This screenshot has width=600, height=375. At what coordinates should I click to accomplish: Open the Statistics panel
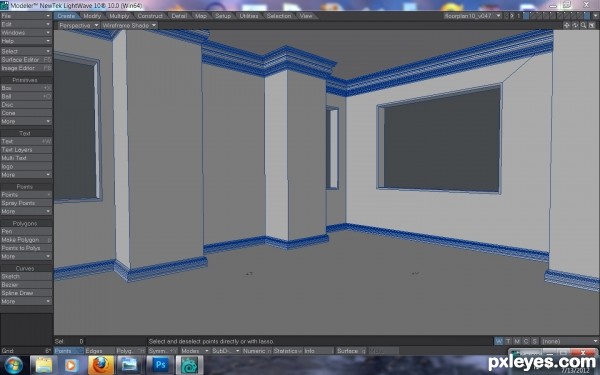(x=287, y=351)
